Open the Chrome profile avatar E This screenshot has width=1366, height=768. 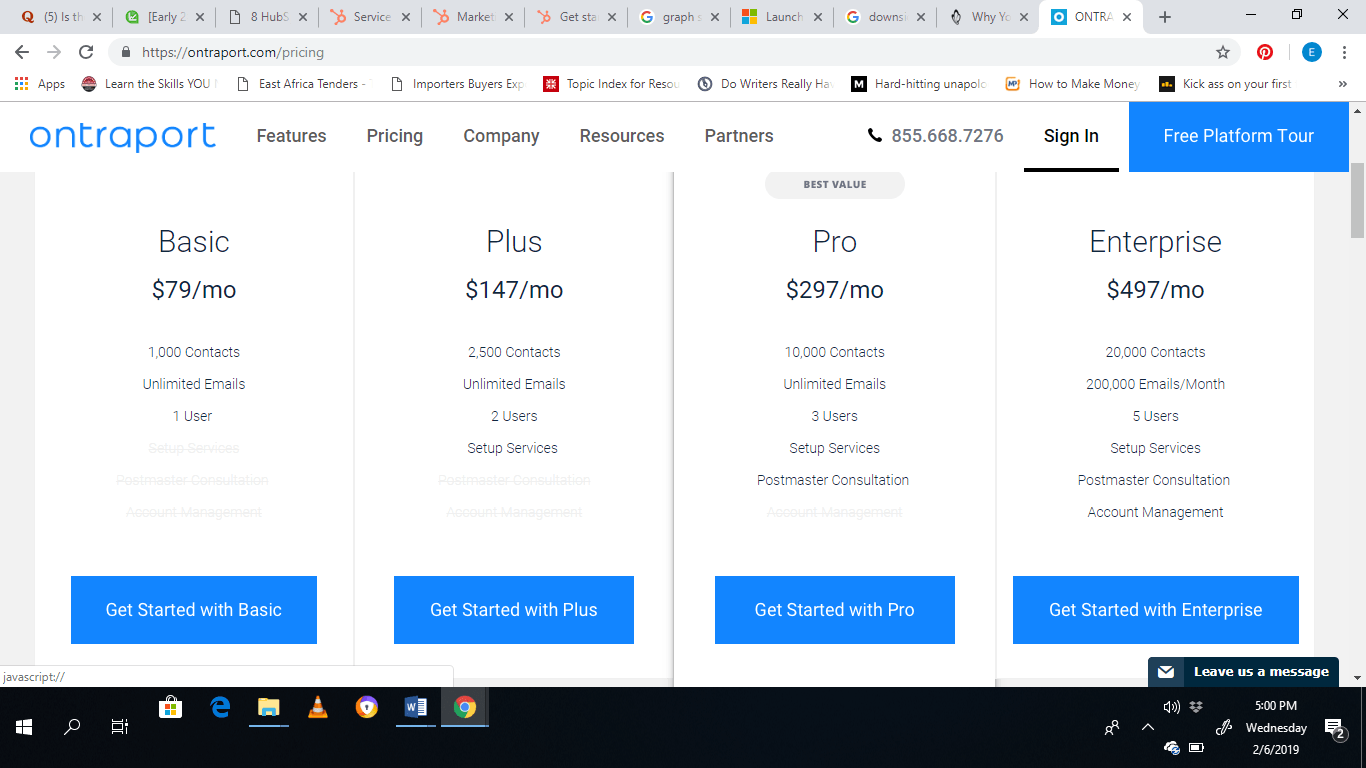click(1311, 52)
